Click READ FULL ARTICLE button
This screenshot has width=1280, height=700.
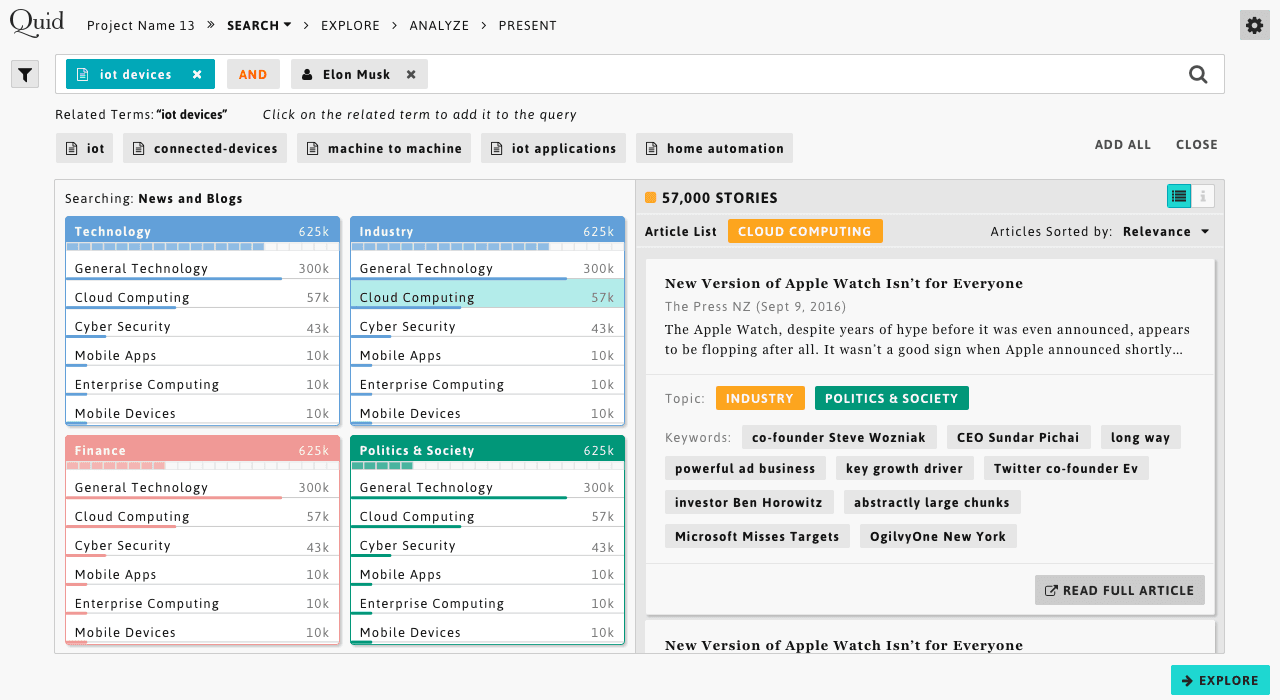click(1120, 590)
